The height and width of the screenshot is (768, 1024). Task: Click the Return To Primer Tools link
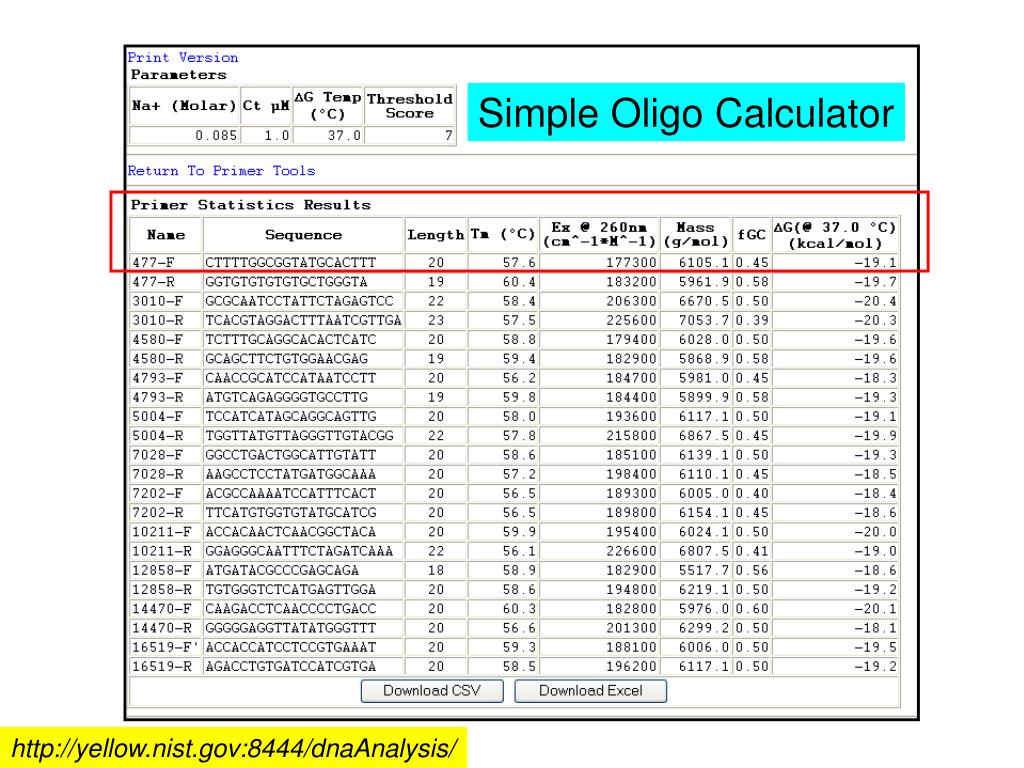221,171
